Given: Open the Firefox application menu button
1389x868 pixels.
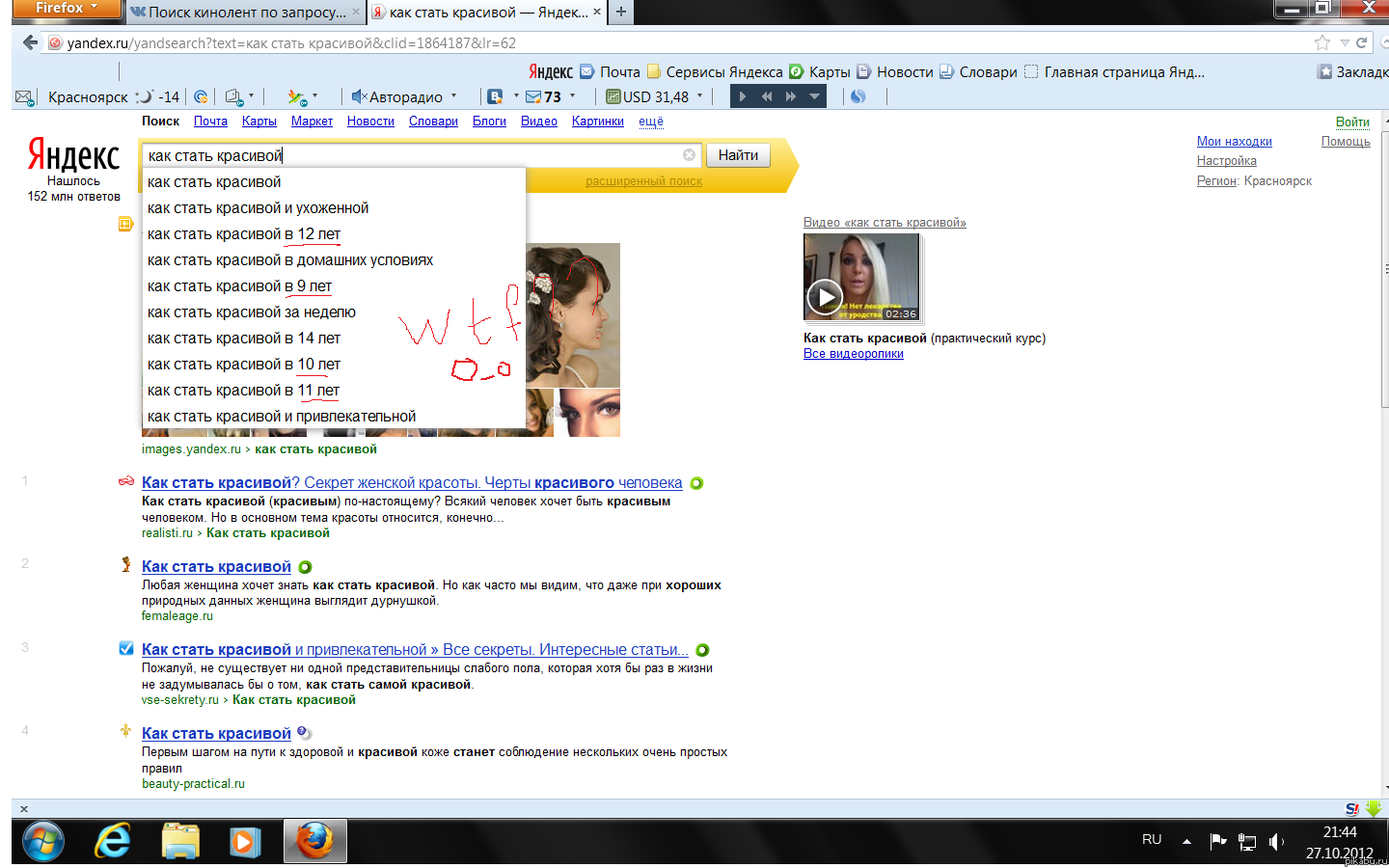Looking at the screenshot, I should [67, 9].
